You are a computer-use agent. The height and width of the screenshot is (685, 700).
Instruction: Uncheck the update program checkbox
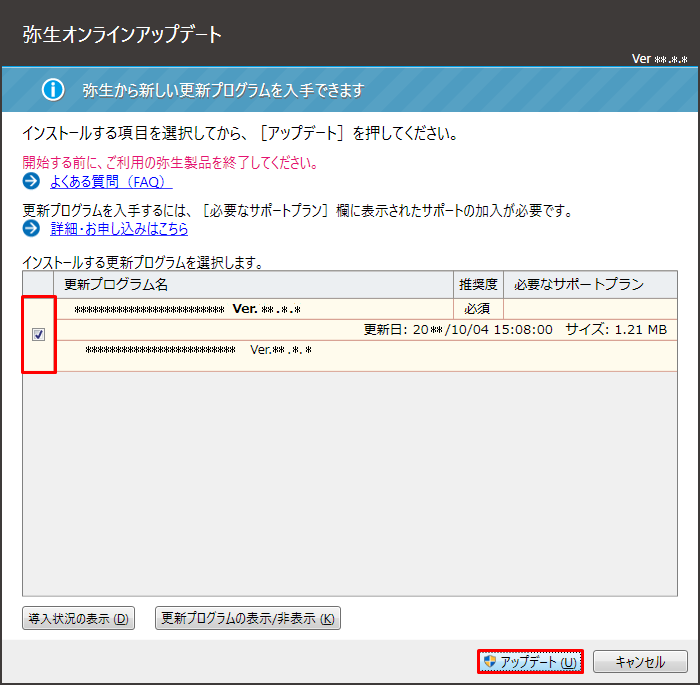tap(39, 334)
